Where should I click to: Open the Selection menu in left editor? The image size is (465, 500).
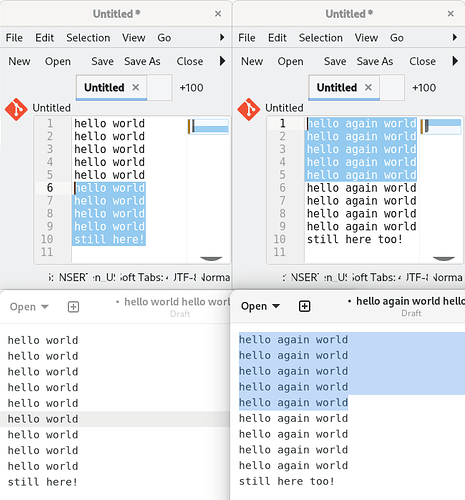tap(88, 38)
